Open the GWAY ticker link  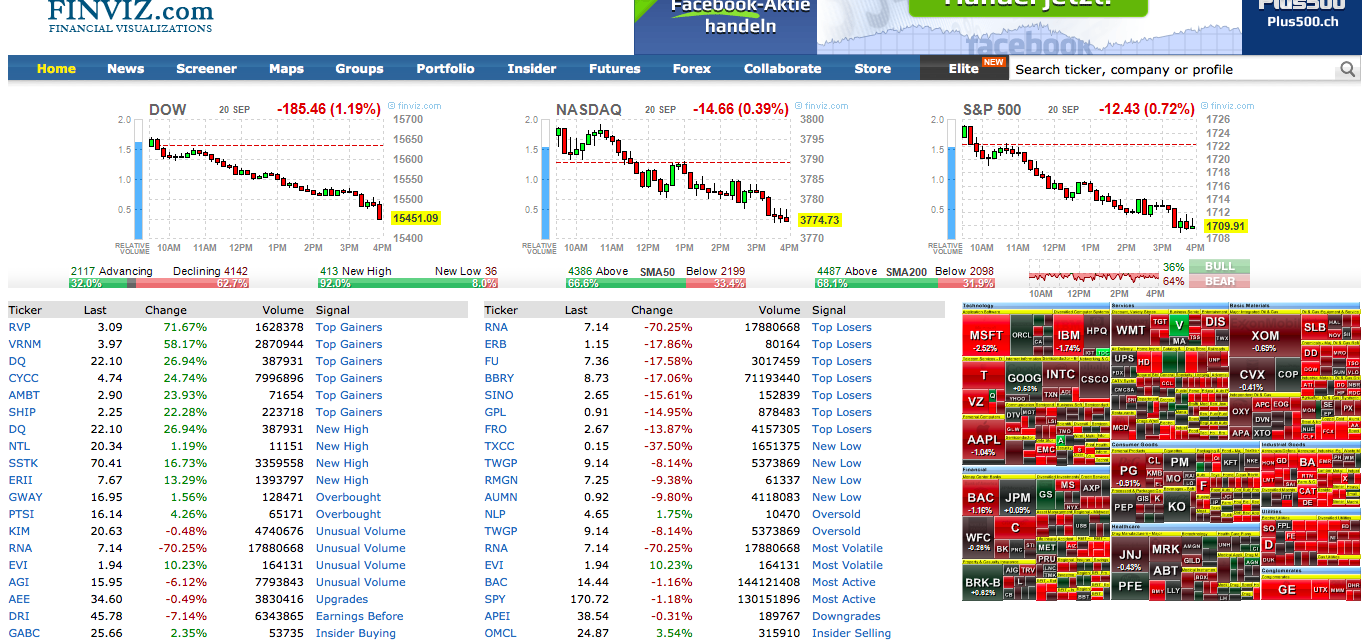pos(25,497)
